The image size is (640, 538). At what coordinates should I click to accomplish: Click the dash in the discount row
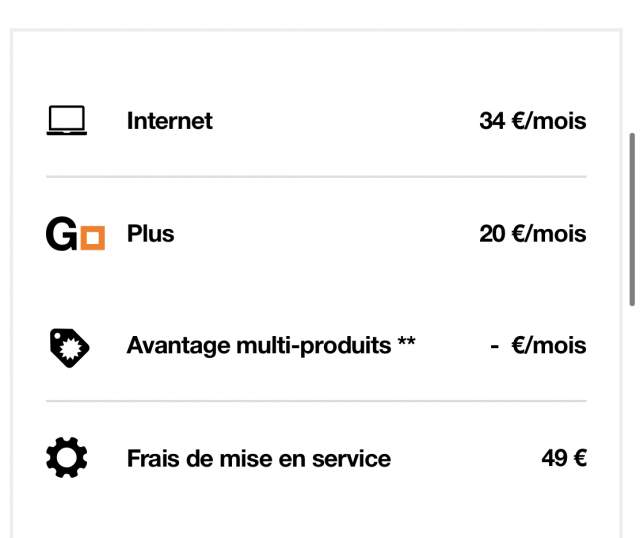[x=494, y=346]
